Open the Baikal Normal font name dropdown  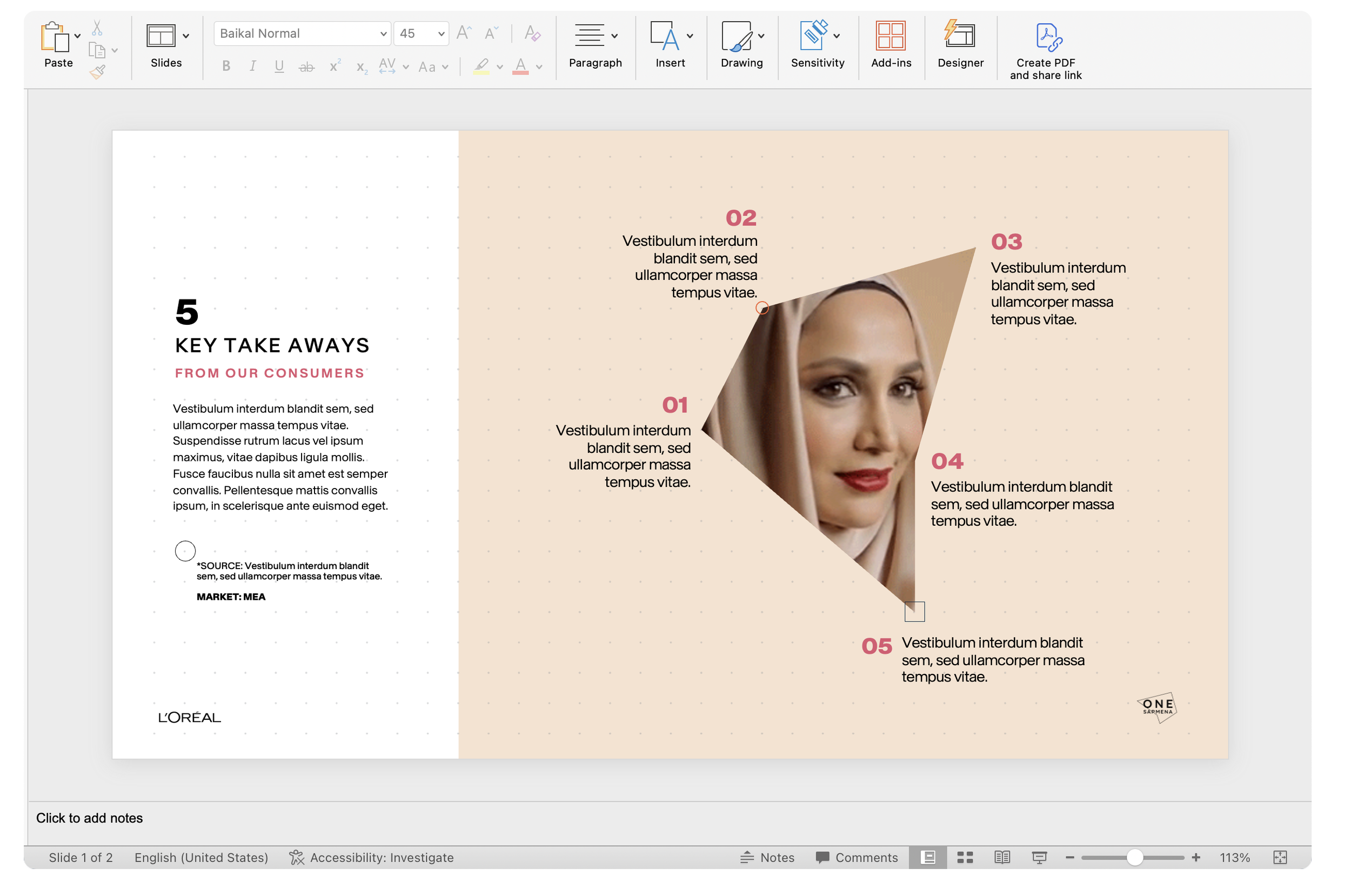pos(383,34)
